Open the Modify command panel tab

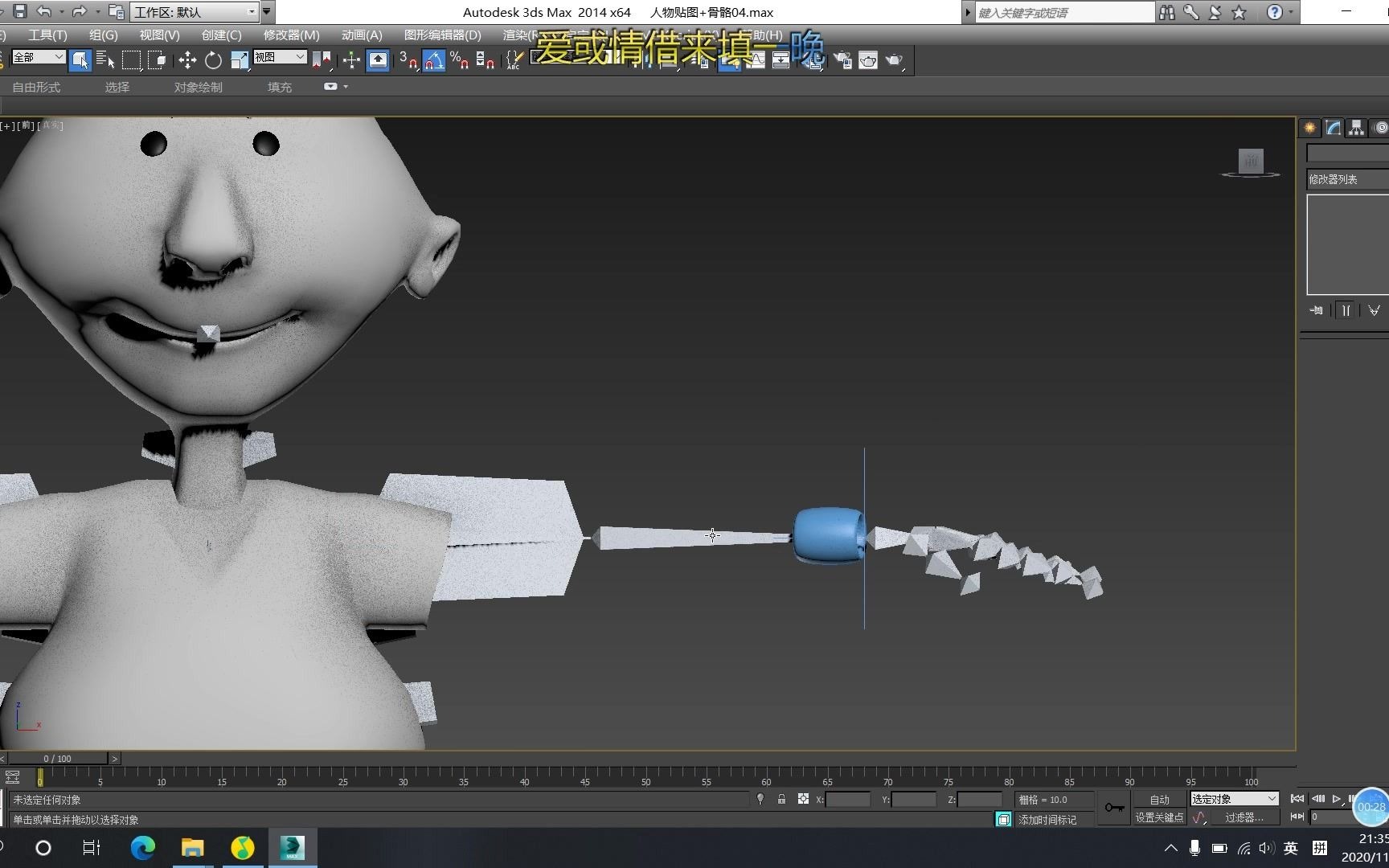(x=1334, y=128)
